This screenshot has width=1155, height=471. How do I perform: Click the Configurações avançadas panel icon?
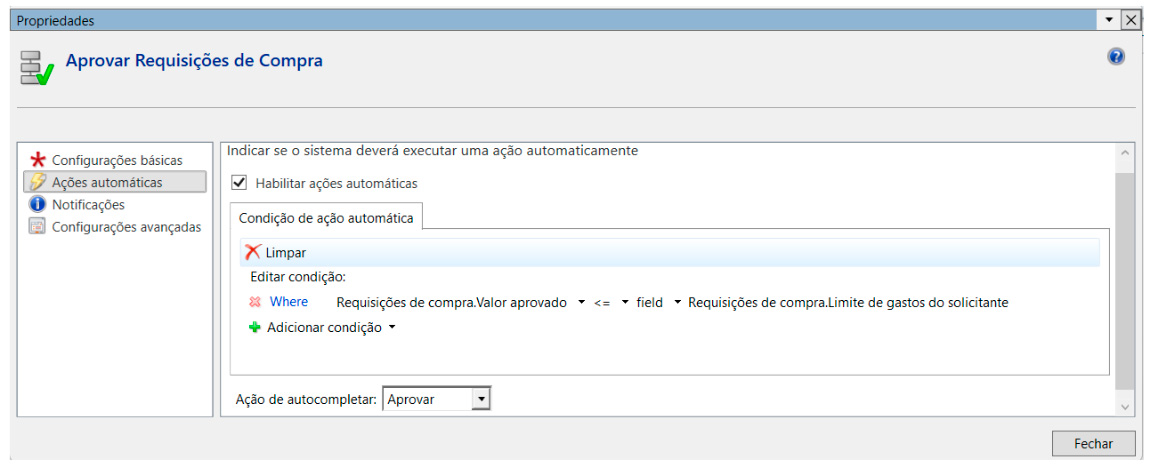pos(38,226)
